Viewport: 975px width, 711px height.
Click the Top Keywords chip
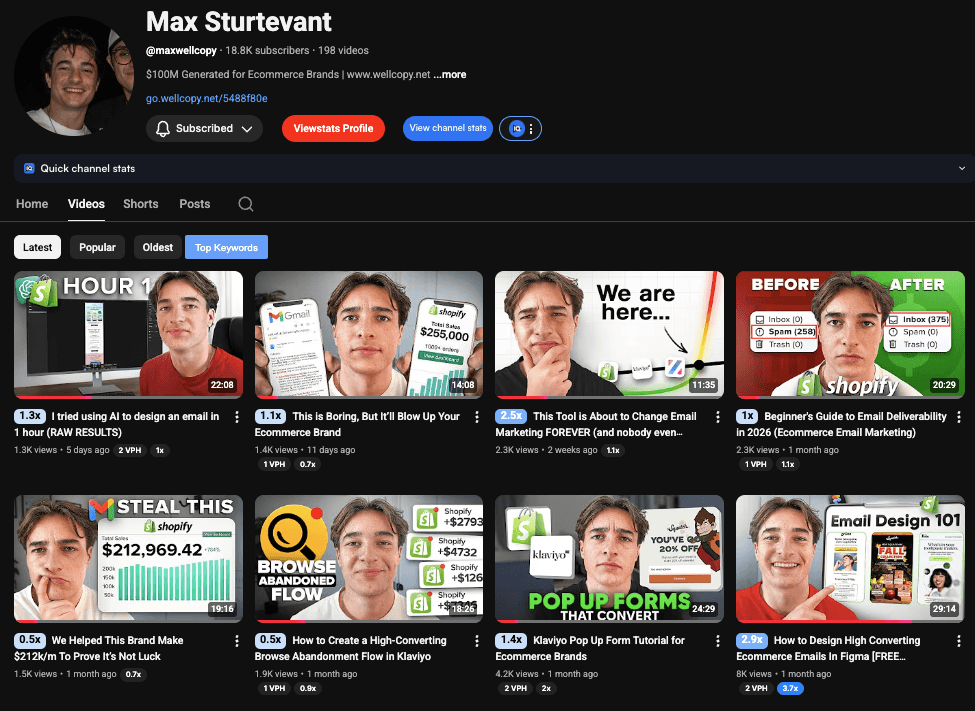(226, 247)
